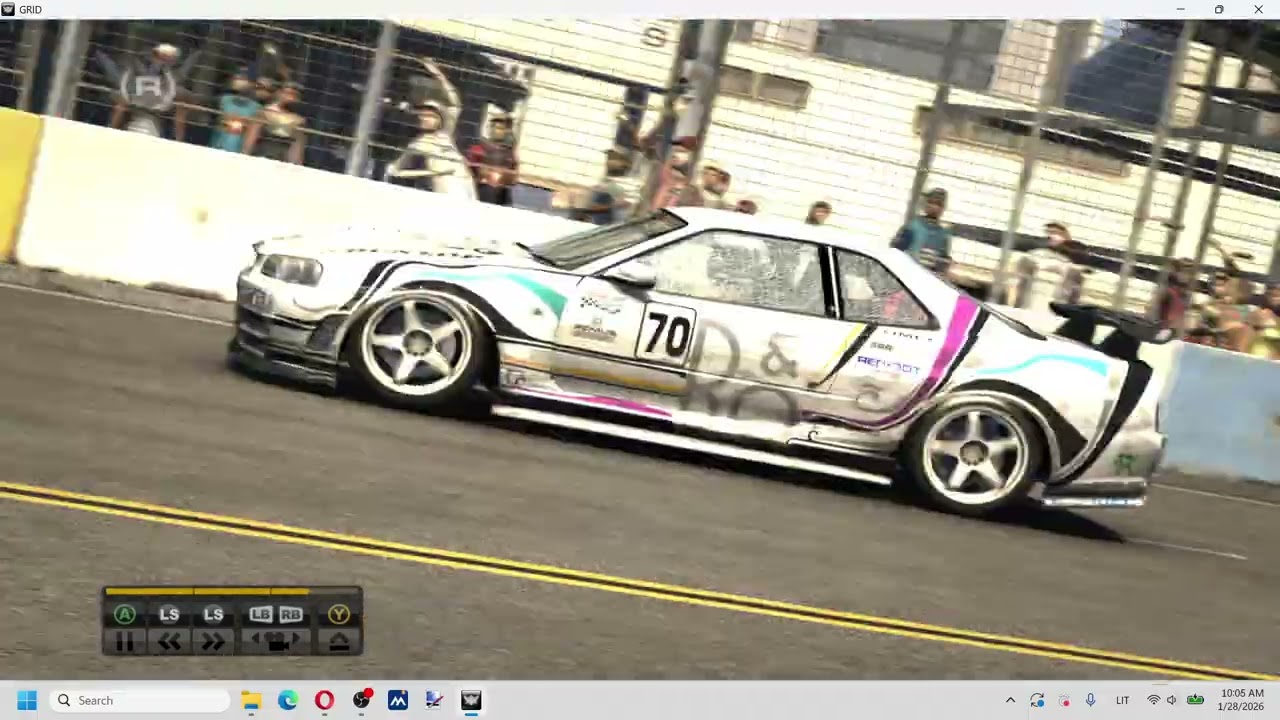Open Wi-Fi network settings icon
The height and width of the screenshot is (720, 1280).
[x=1154, y=700]
